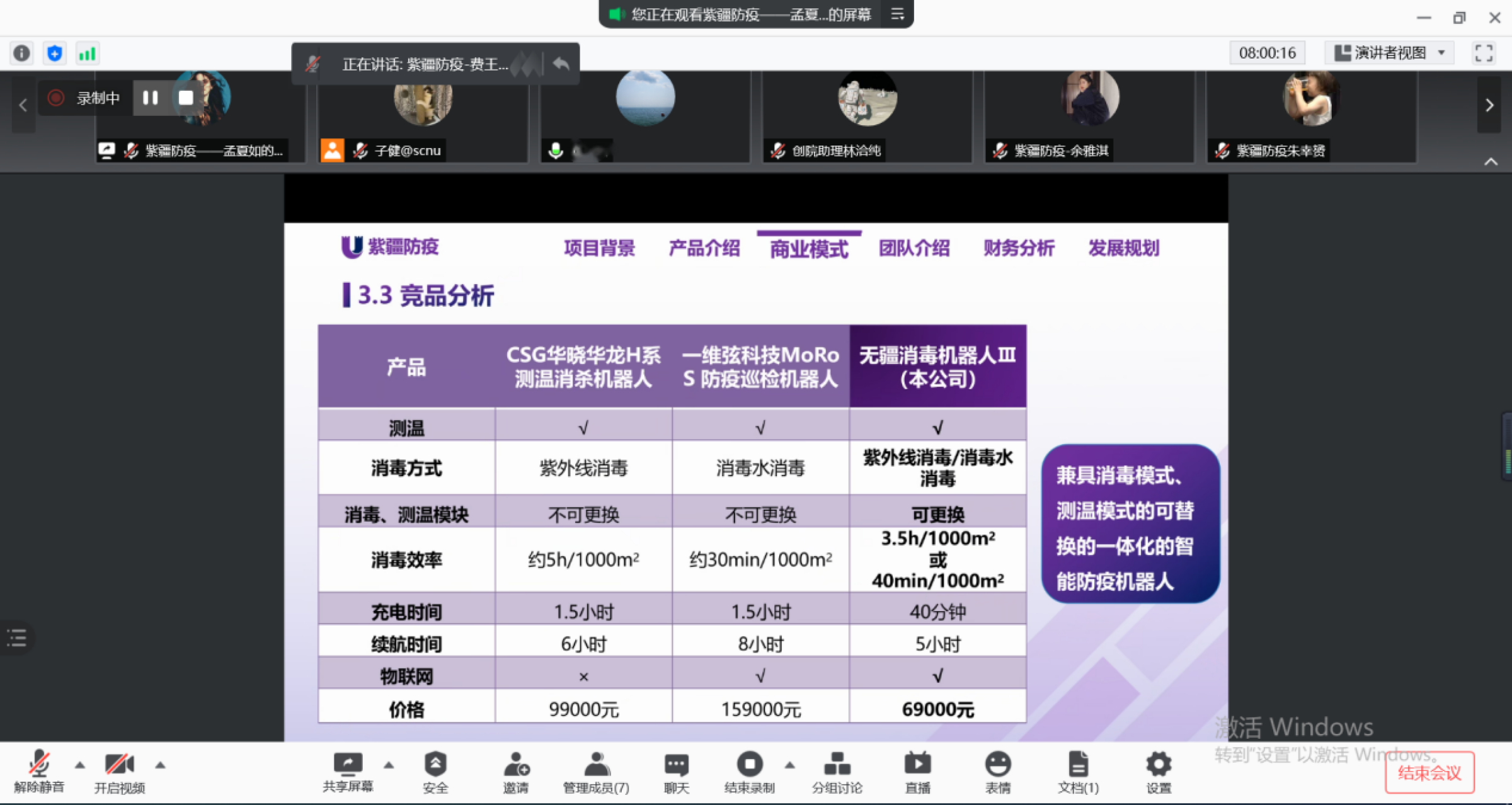Open the meeting info icon
Image resolution: width=1512 pixels, height=805 pixels.
pos(21,53)
